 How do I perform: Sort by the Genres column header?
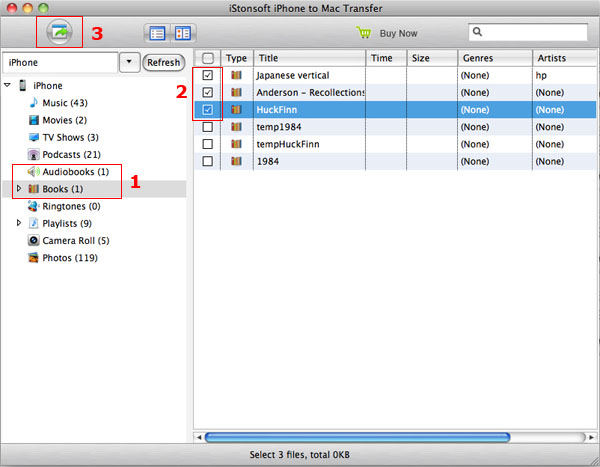(495, 58)
